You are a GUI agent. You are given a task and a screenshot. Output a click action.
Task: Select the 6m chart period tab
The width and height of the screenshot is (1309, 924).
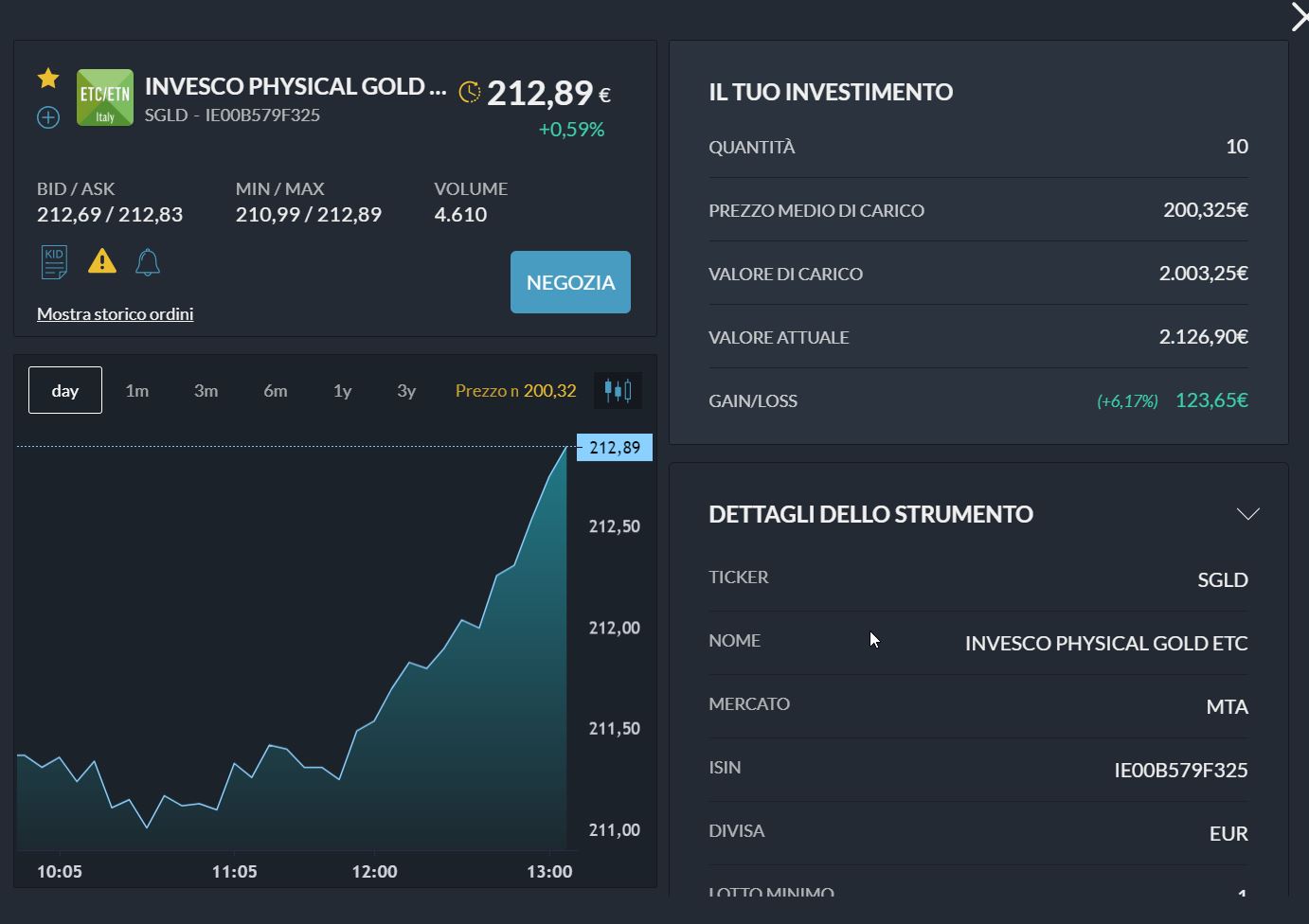click(276, 390)
